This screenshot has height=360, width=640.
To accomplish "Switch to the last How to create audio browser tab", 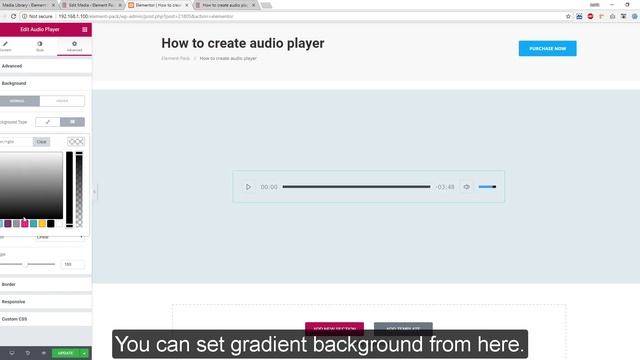I will click(225, 5).
